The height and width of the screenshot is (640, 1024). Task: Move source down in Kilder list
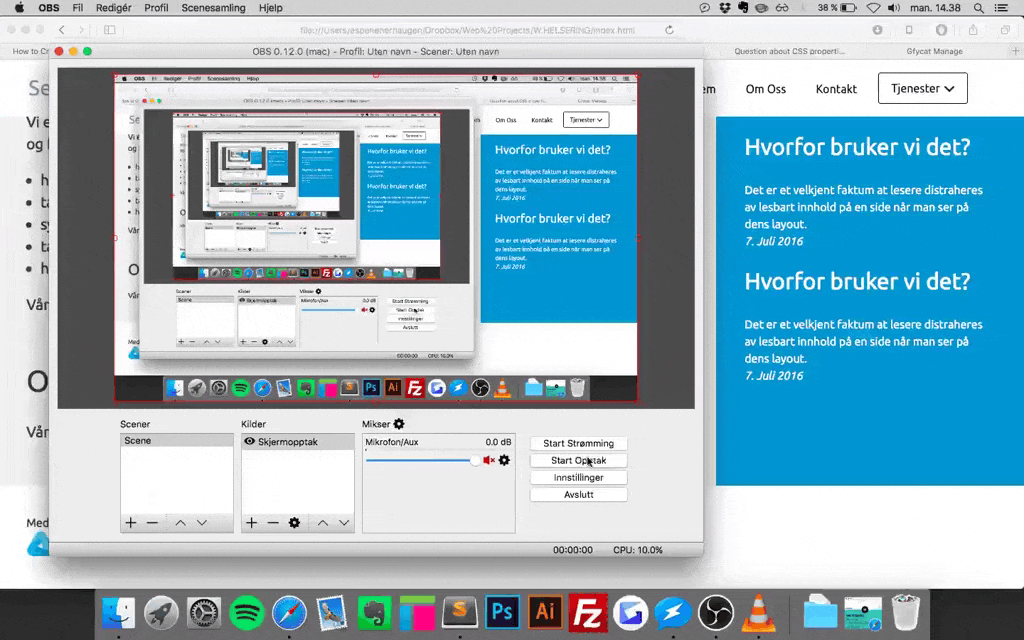(343, 523)
